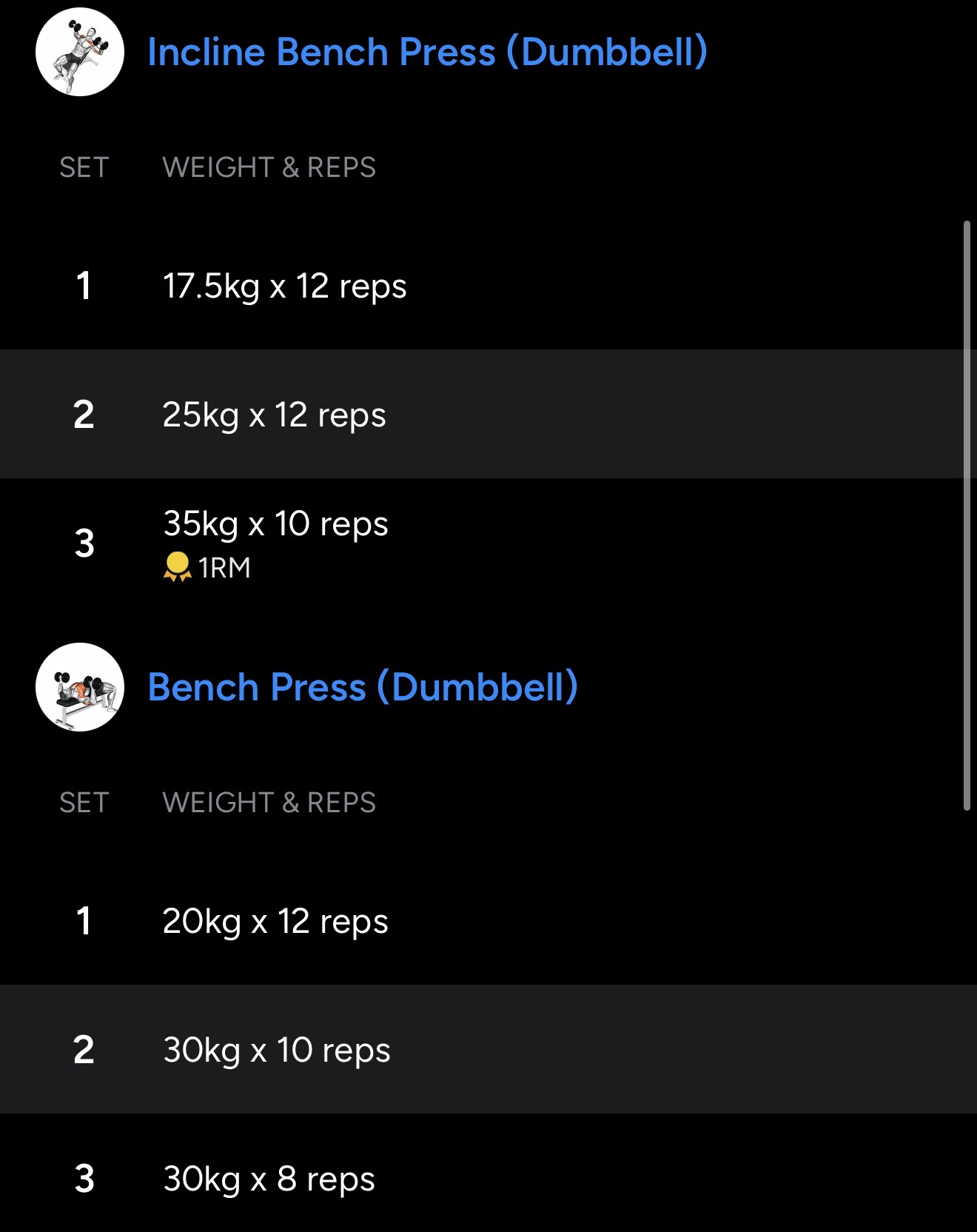Select the 20kg x 12 reps entry
This screenshot has width=977, height=1232.
(x=275, y=922)
